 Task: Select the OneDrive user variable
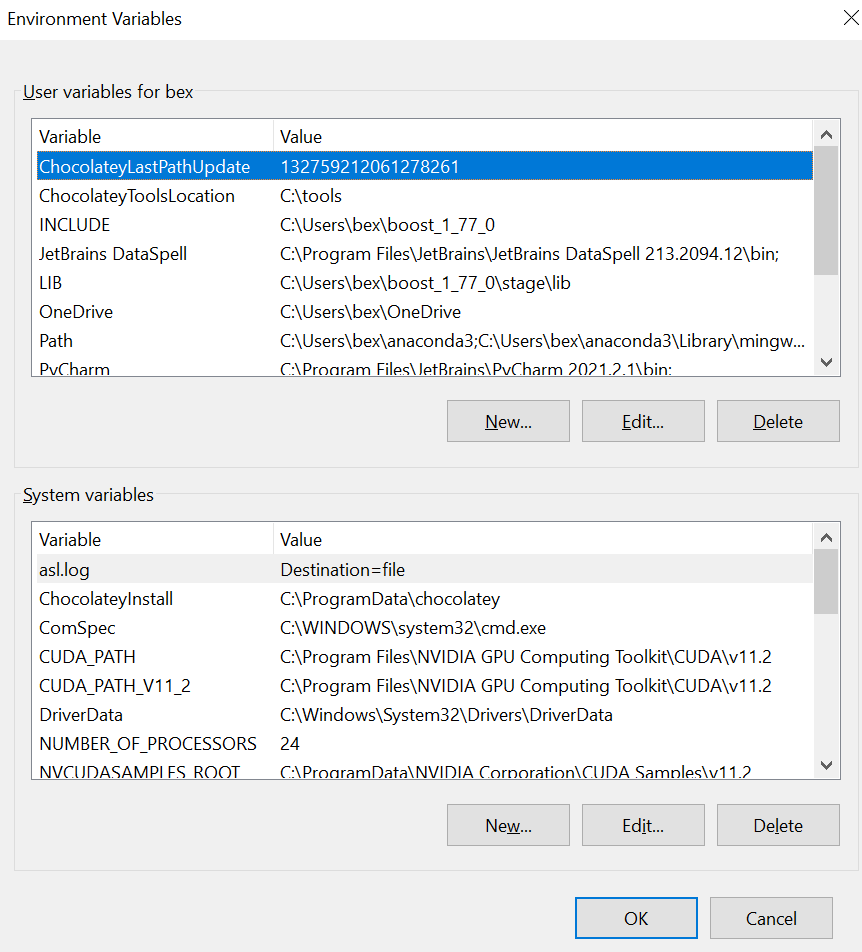pyautogui.click(x=150, y=311)
